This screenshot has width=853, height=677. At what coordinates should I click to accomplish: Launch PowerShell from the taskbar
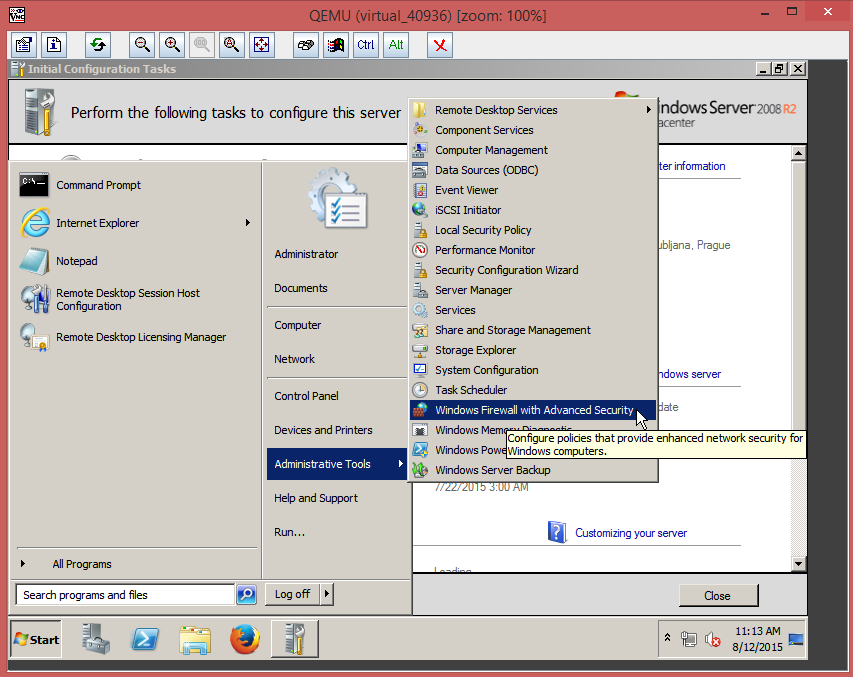point(145,639)
